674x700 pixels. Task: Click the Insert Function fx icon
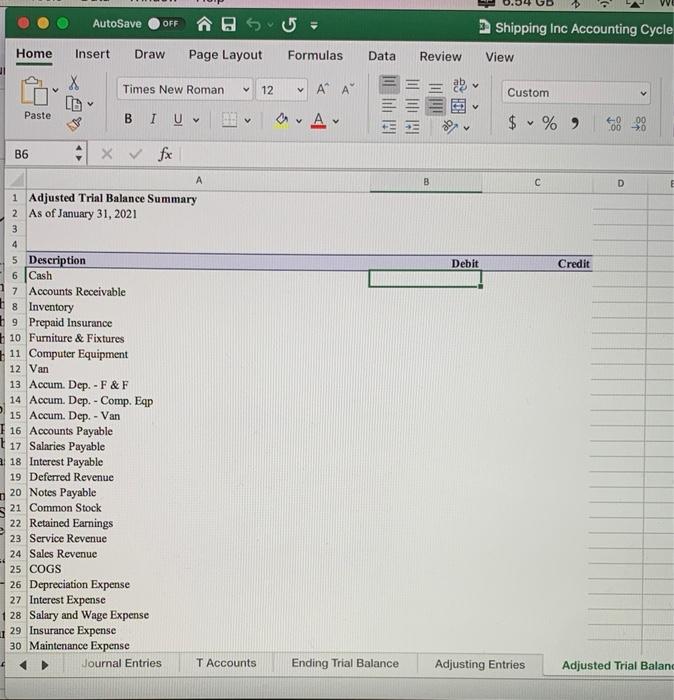tap(165, 154)
